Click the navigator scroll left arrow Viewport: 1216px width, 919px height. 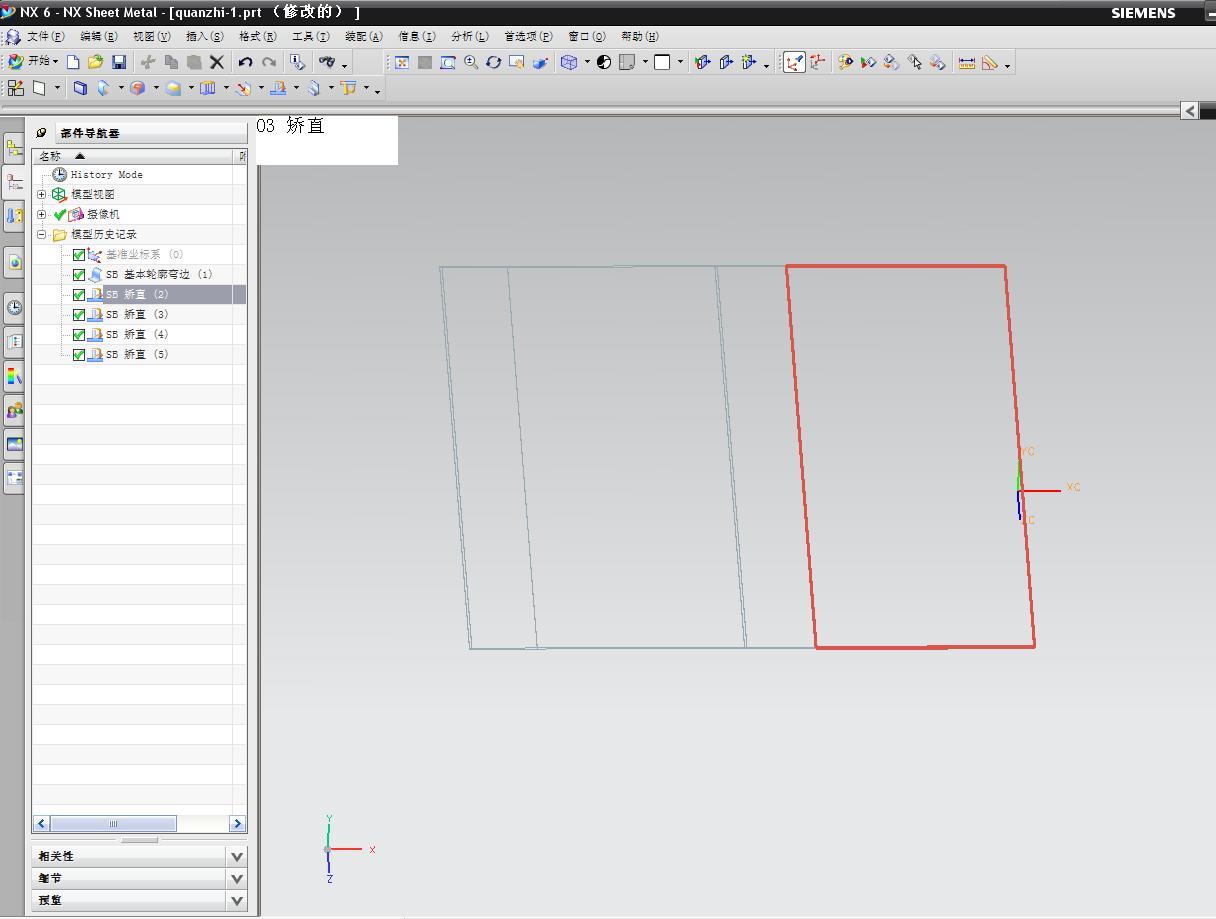(x=41, y=824)
